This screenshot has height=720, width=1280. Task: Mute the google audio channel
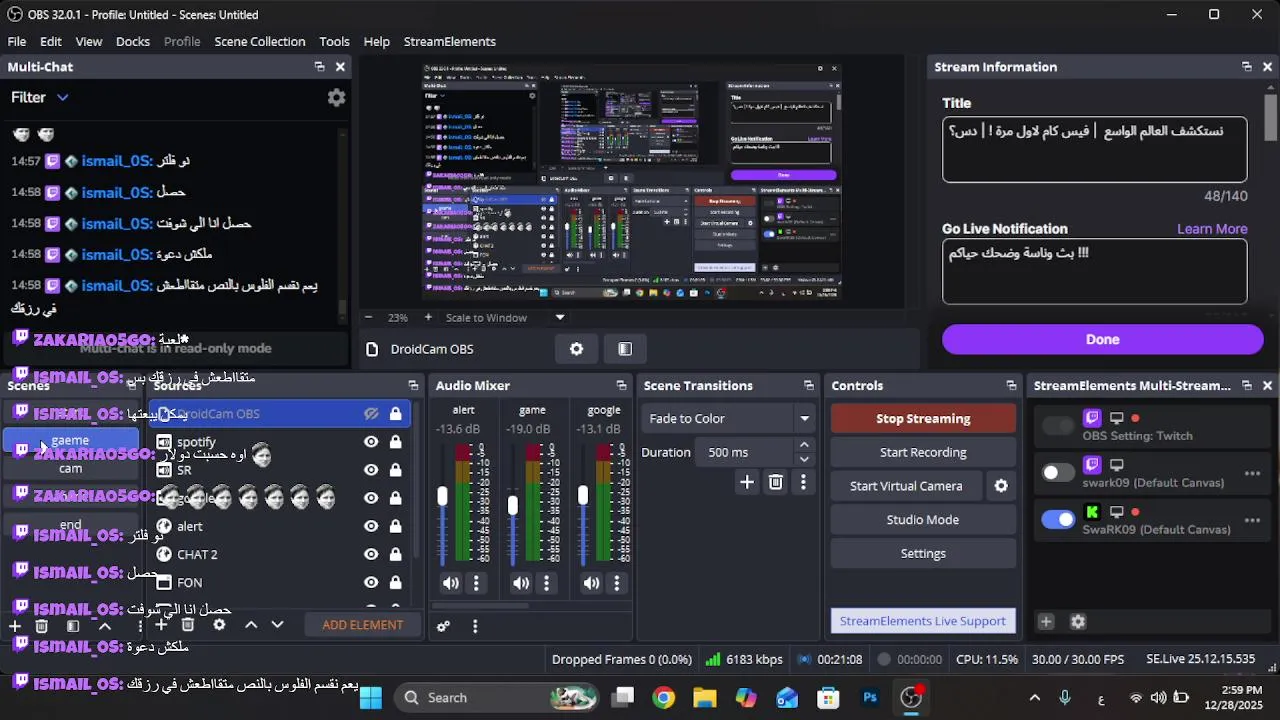592,583
